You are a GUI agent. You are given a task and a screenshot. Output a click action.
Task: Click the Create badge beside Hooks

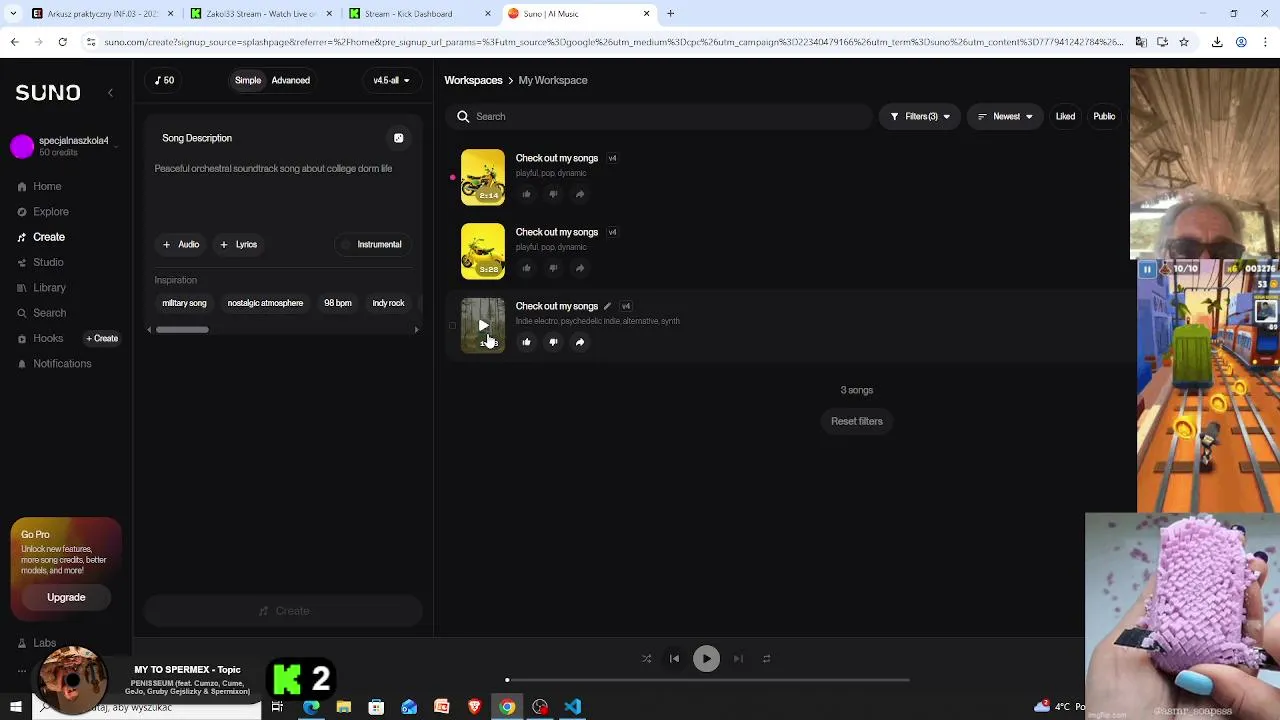pos(102,338)
